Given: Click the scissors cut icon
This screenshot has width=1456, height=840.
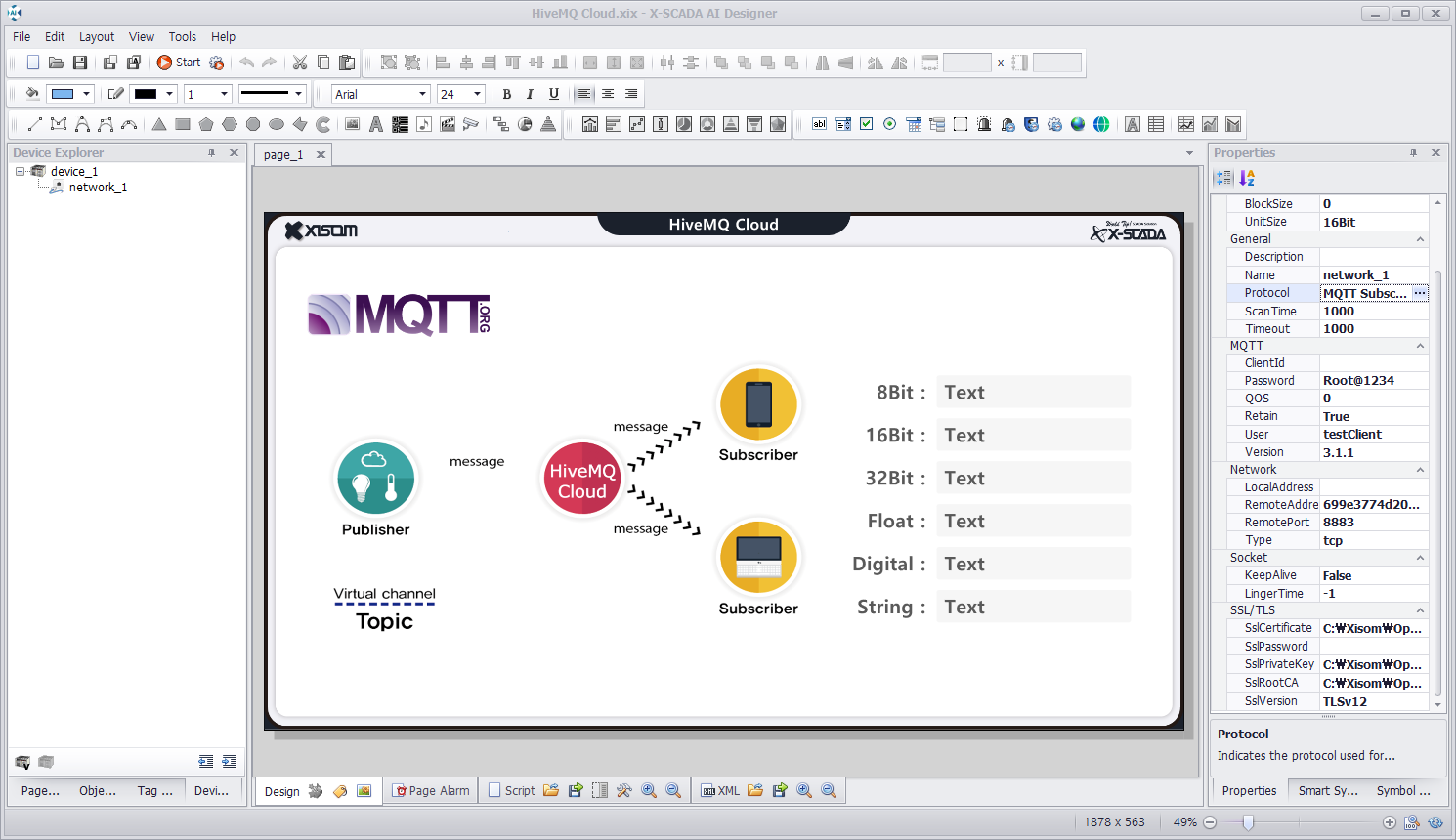Looking at the screenshot, I should (300, 63).
